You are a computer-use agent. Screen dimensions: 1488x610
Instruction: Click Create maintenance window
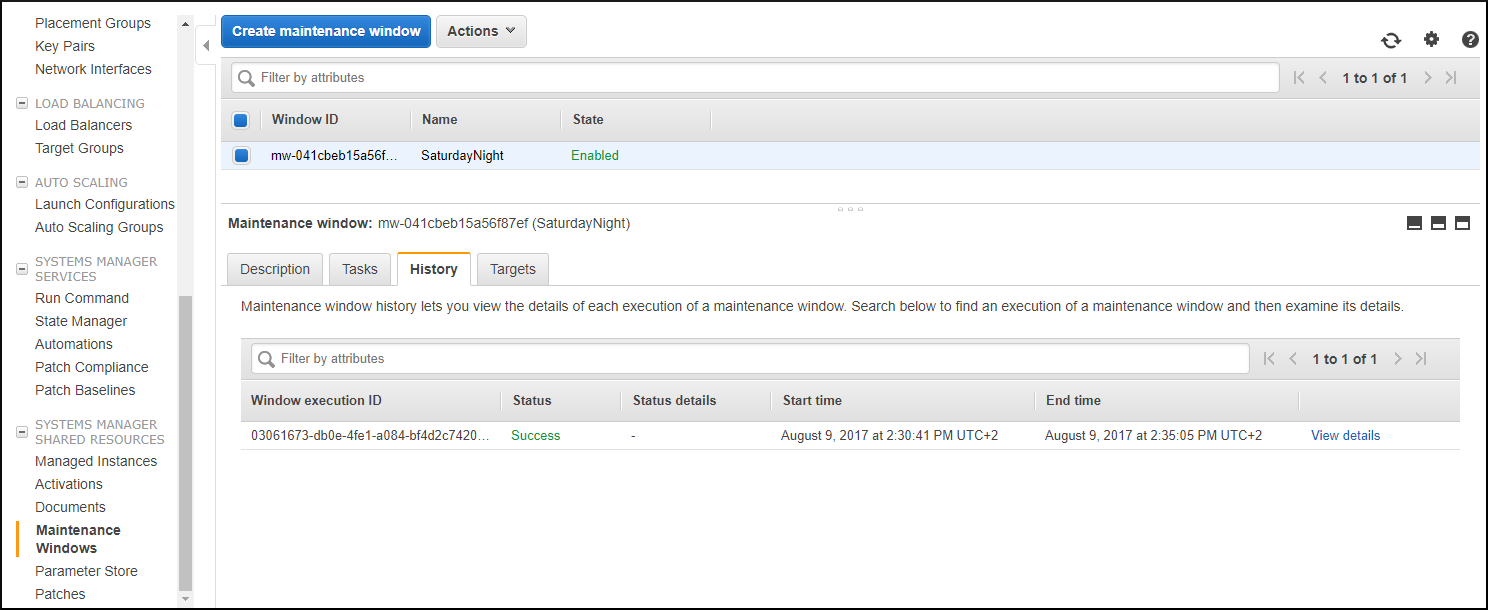tap(325, 31)
